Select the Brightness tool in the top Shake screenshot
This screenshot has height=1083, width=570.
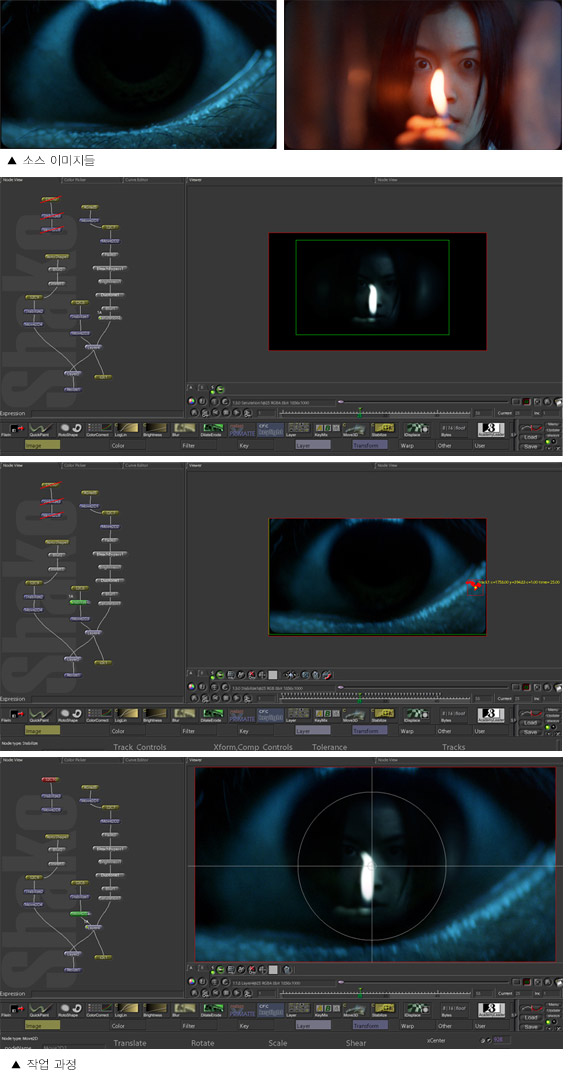coord(153,430)
